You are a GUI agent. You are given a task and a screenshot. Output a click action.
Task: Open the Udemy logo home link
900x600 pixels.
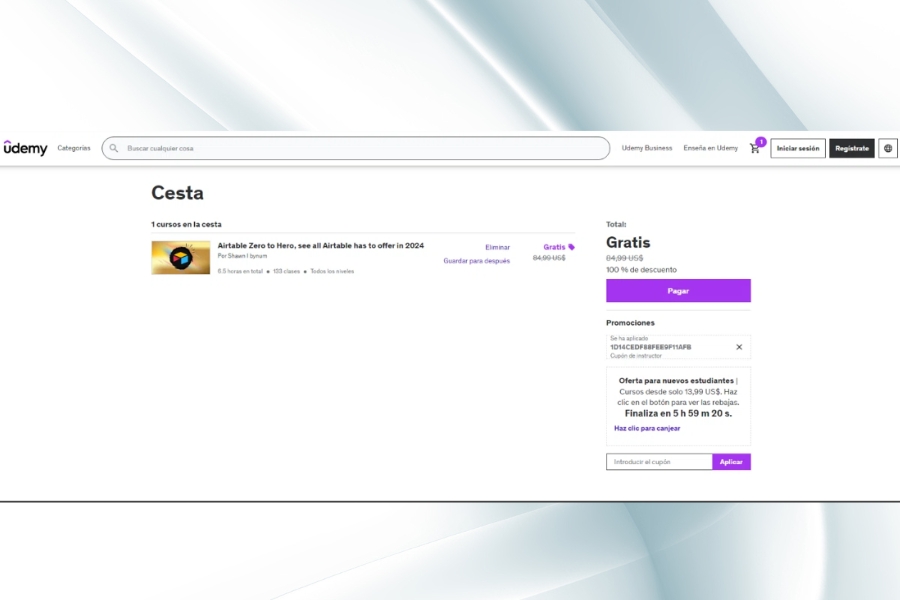pos(25,148)
